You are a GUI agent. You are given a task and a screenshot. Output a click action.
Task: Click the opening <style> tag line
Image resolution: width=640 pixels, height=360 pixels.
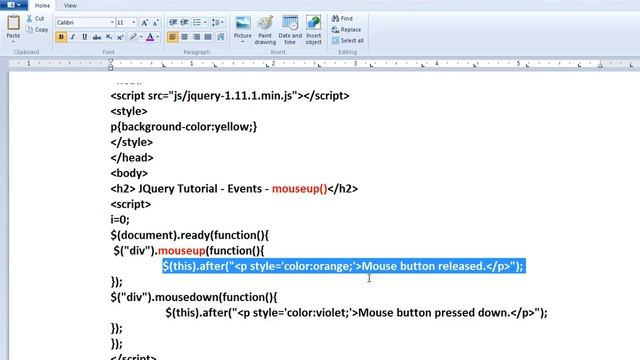129,111
